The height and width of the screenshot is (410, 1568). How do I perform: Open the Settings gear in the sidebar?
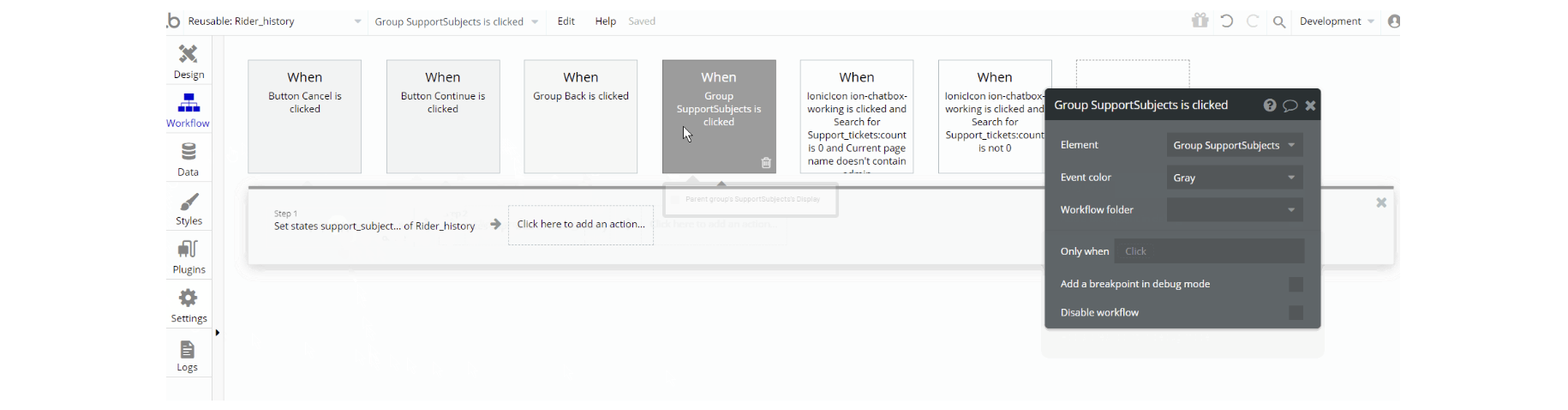[x=189, y=305]
